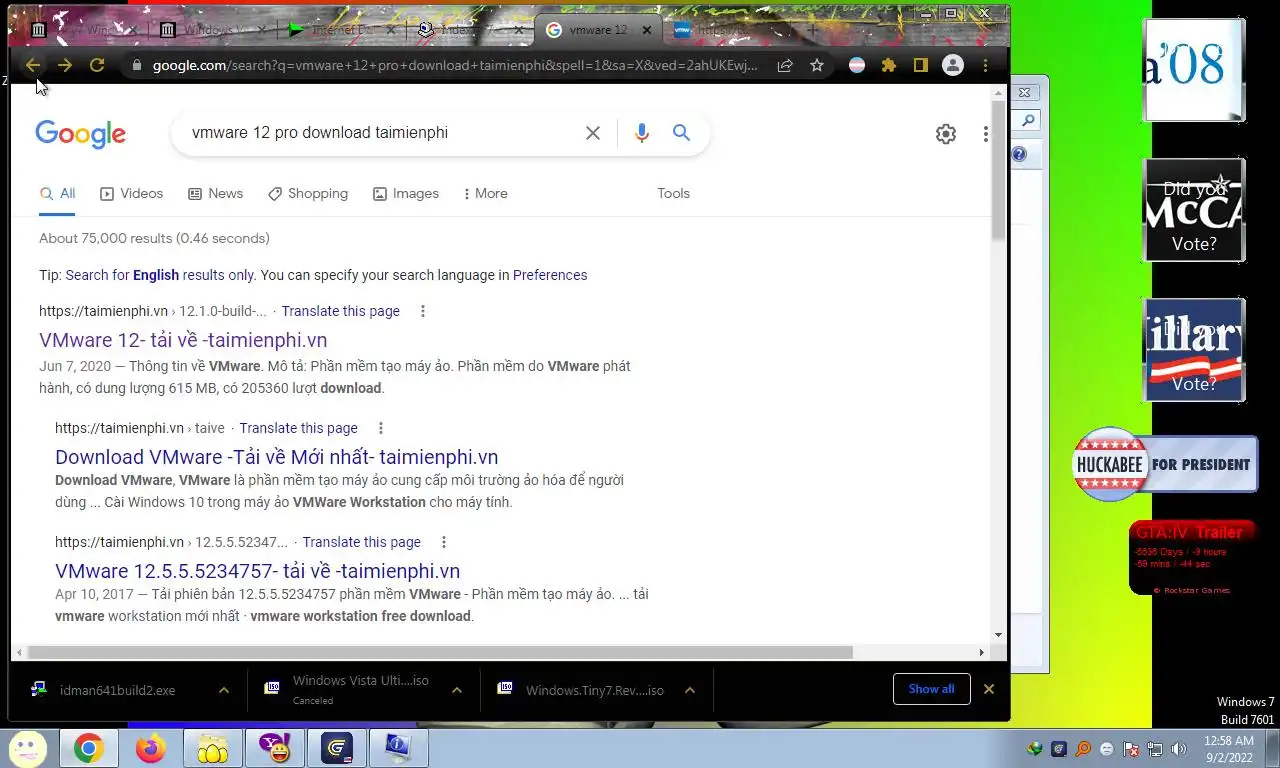Open the Extensions puzzle-piece menu
This screenshot has height=768, width=1280.
click(889, 65)
